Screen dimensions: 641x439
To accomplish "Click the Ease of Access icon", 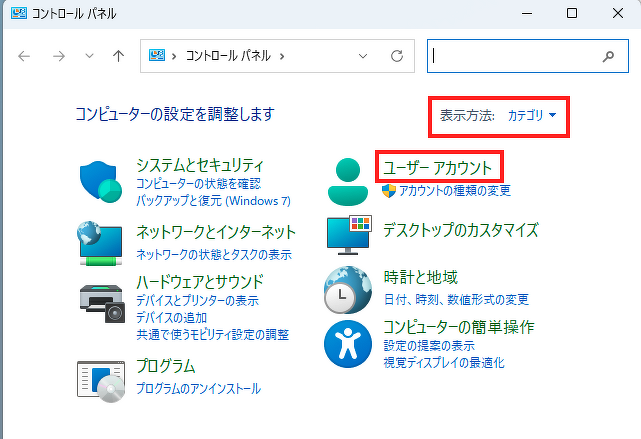I will pyautogui.click(x=348, y=345).
